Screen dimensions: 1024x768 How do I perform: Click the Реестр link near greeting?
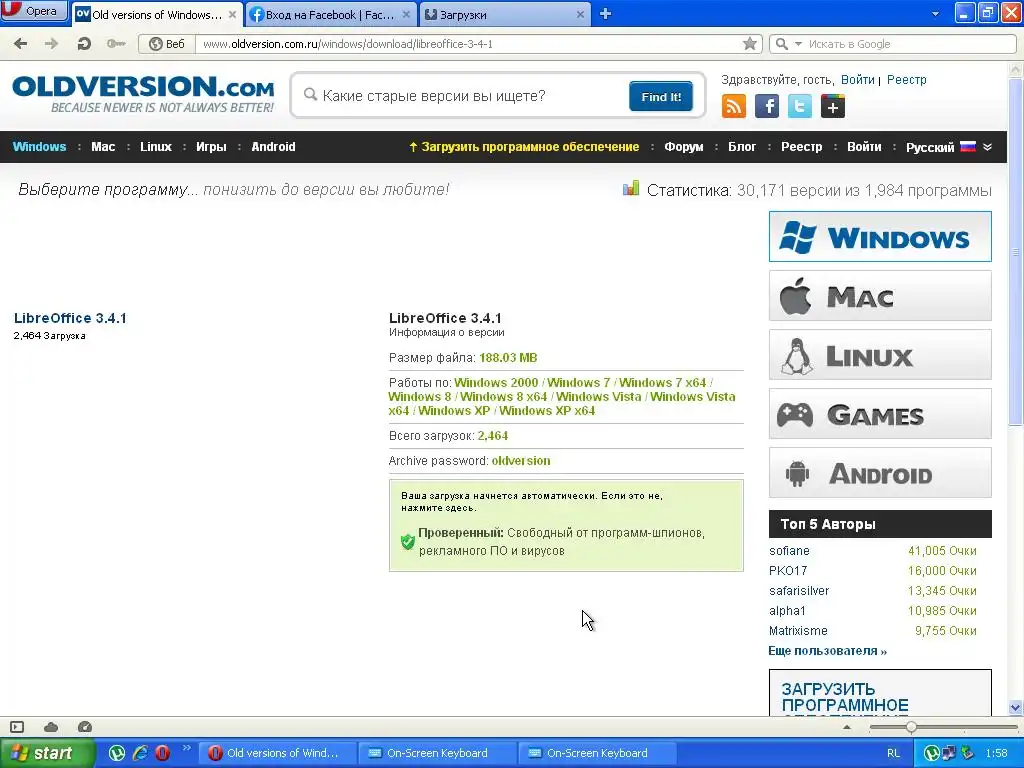pos(906,80)
